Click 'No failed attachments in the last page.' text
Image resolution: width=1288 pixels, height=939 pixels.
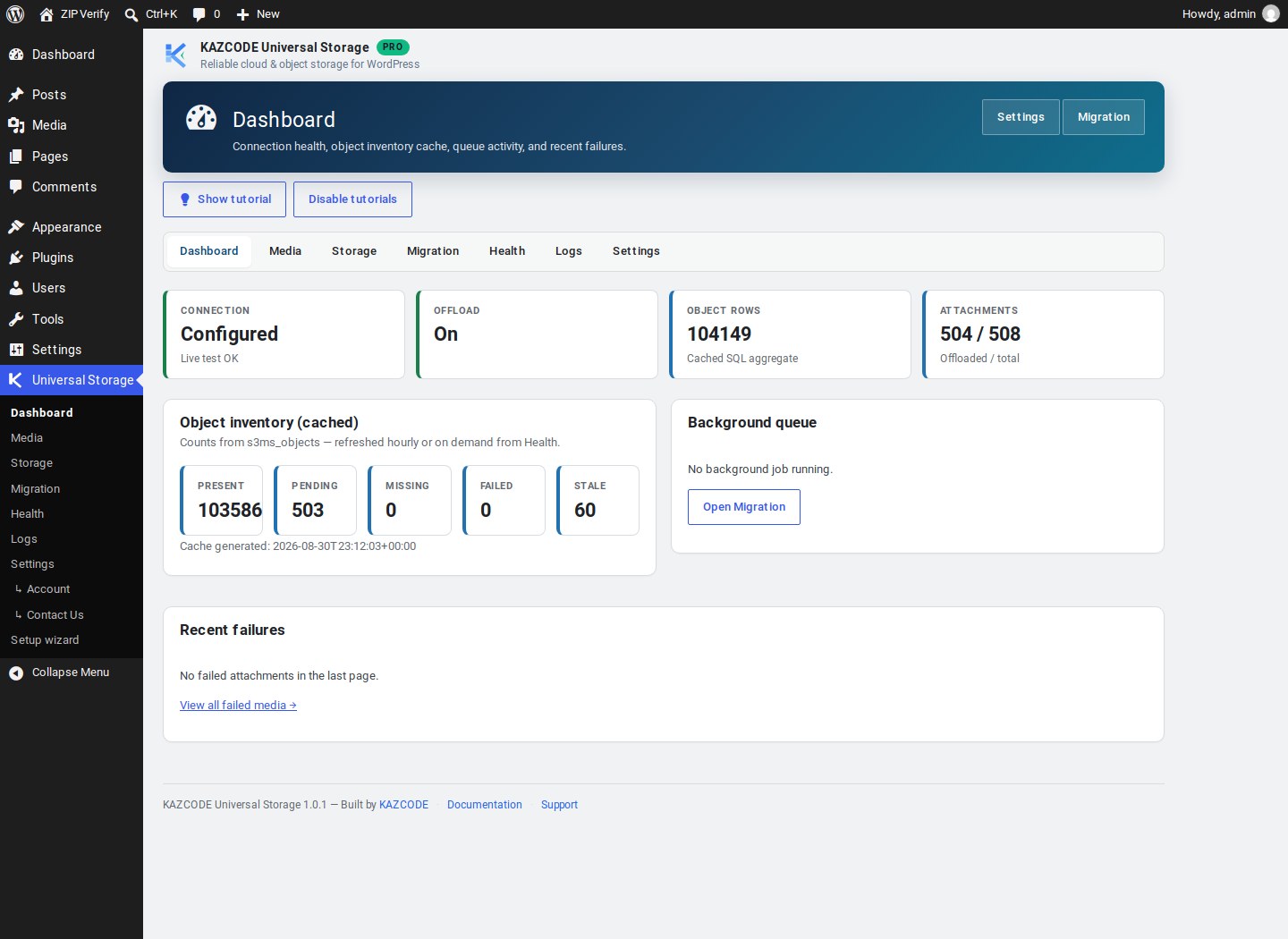click(x=279, y=676)
